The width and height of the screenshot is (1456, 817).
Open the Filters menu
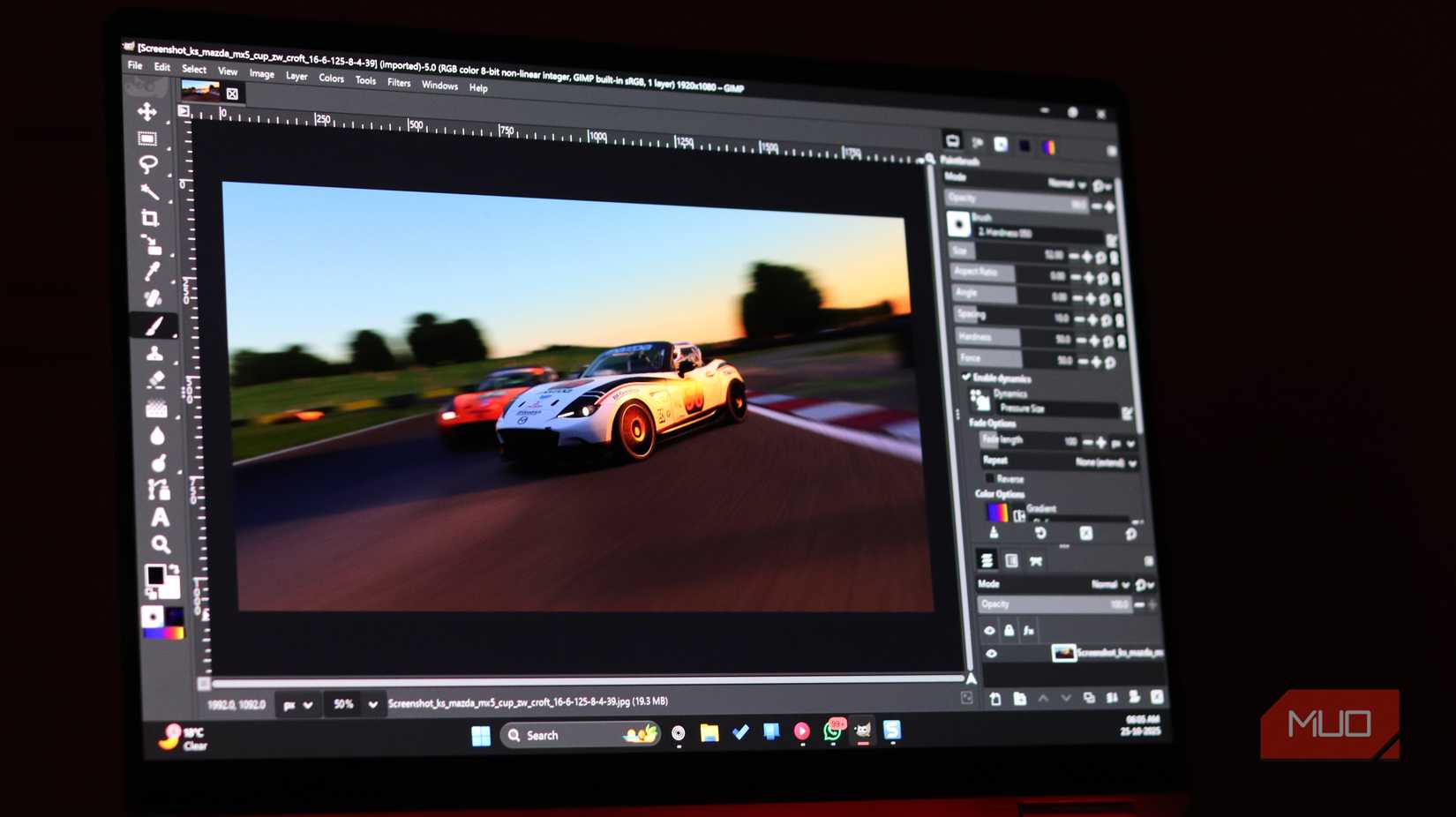click(x=399, y=82)
